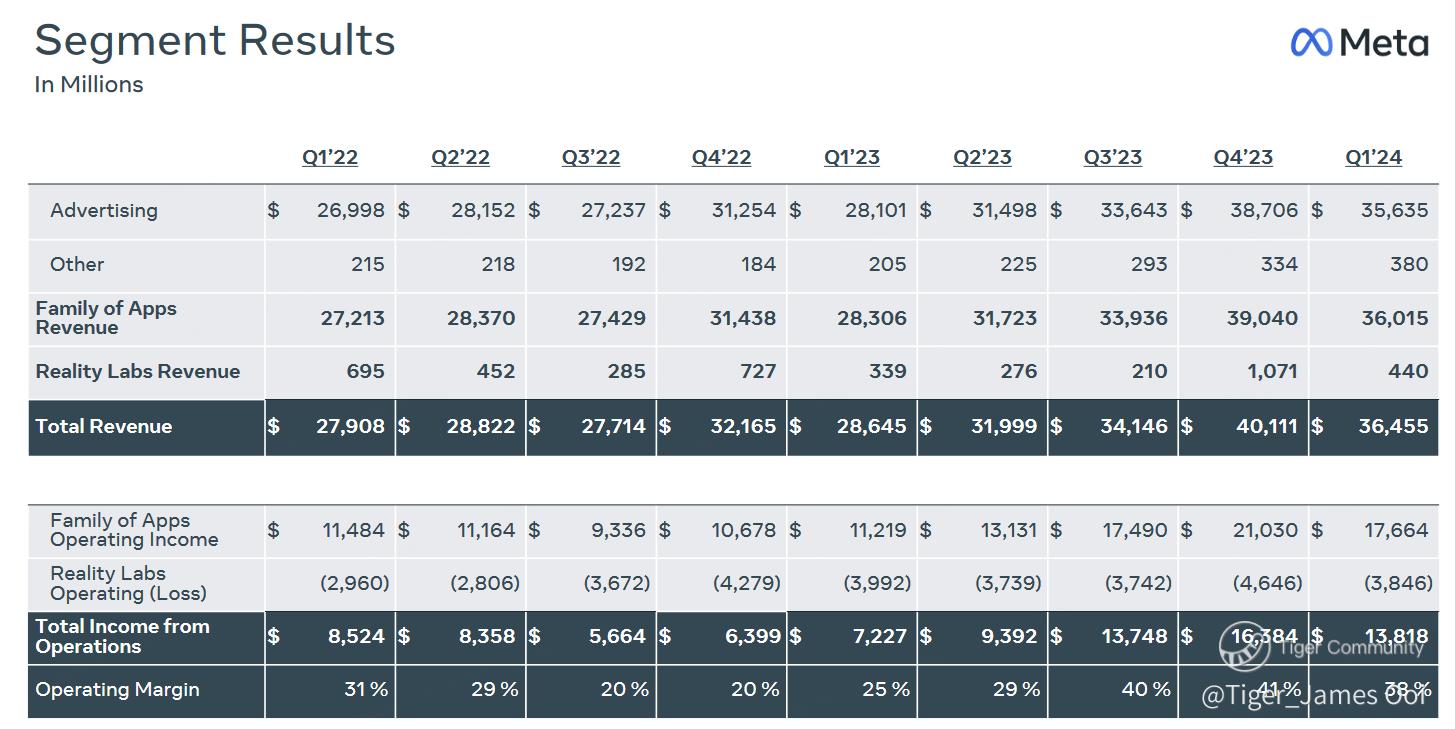1455x729 pixels.
Task: Click the Family of Apps Revenue label
Action: coord(106,318)
